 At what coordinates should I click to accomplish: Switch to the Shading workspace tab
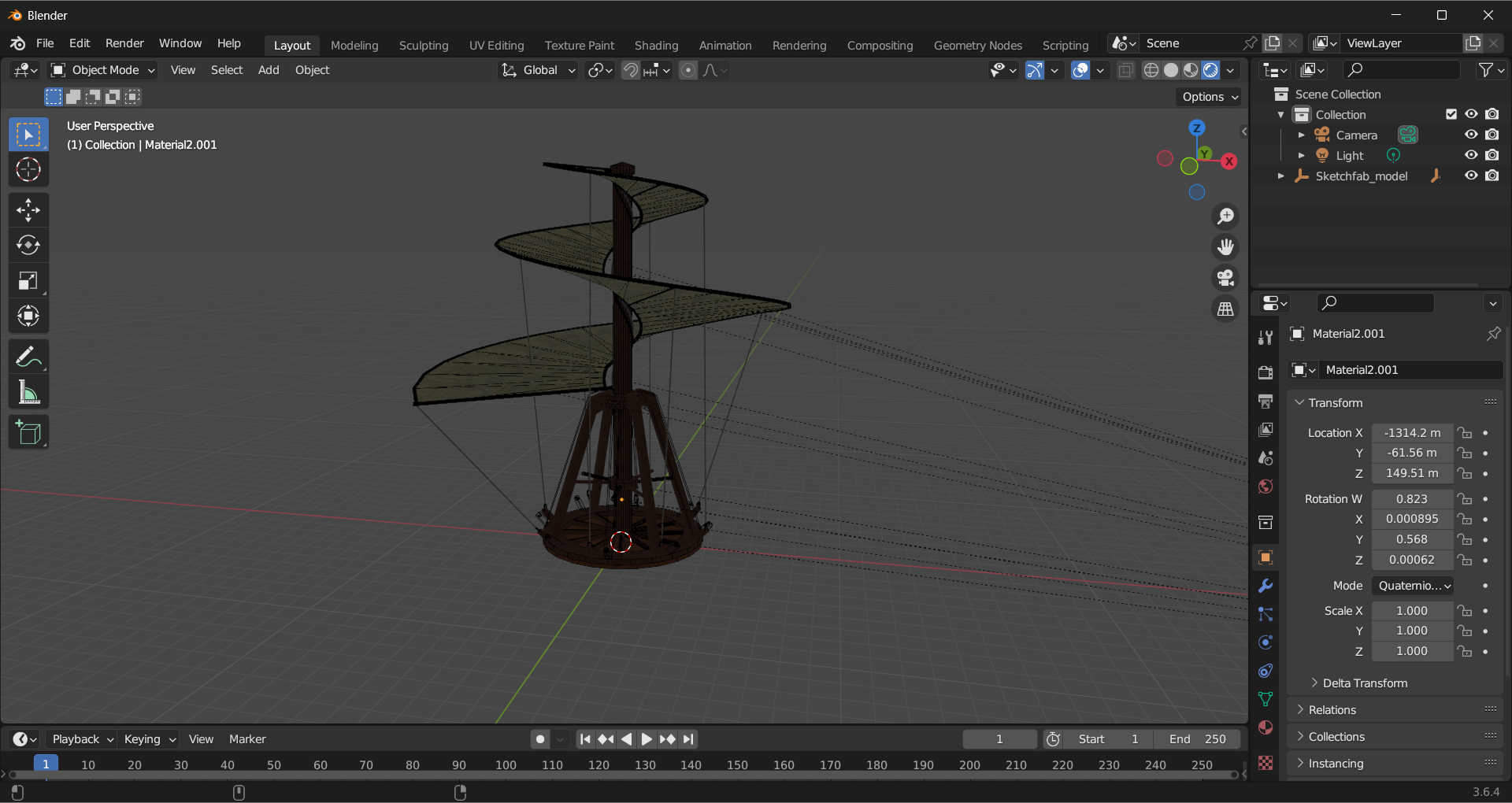pos(656,46)
